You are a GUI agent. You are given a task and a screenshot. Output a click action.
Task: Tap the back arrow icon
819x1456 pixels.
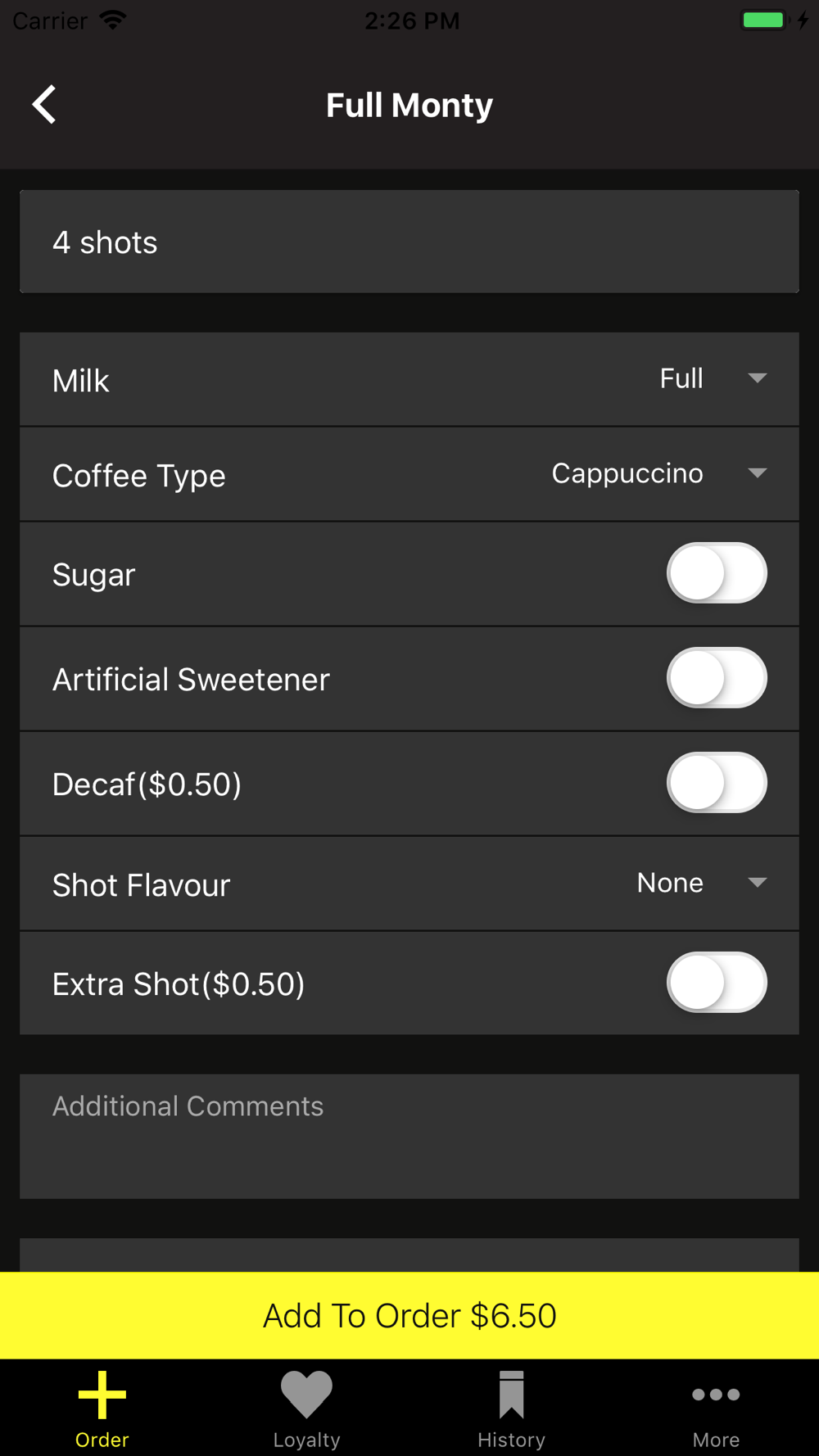tap(44, 105)
